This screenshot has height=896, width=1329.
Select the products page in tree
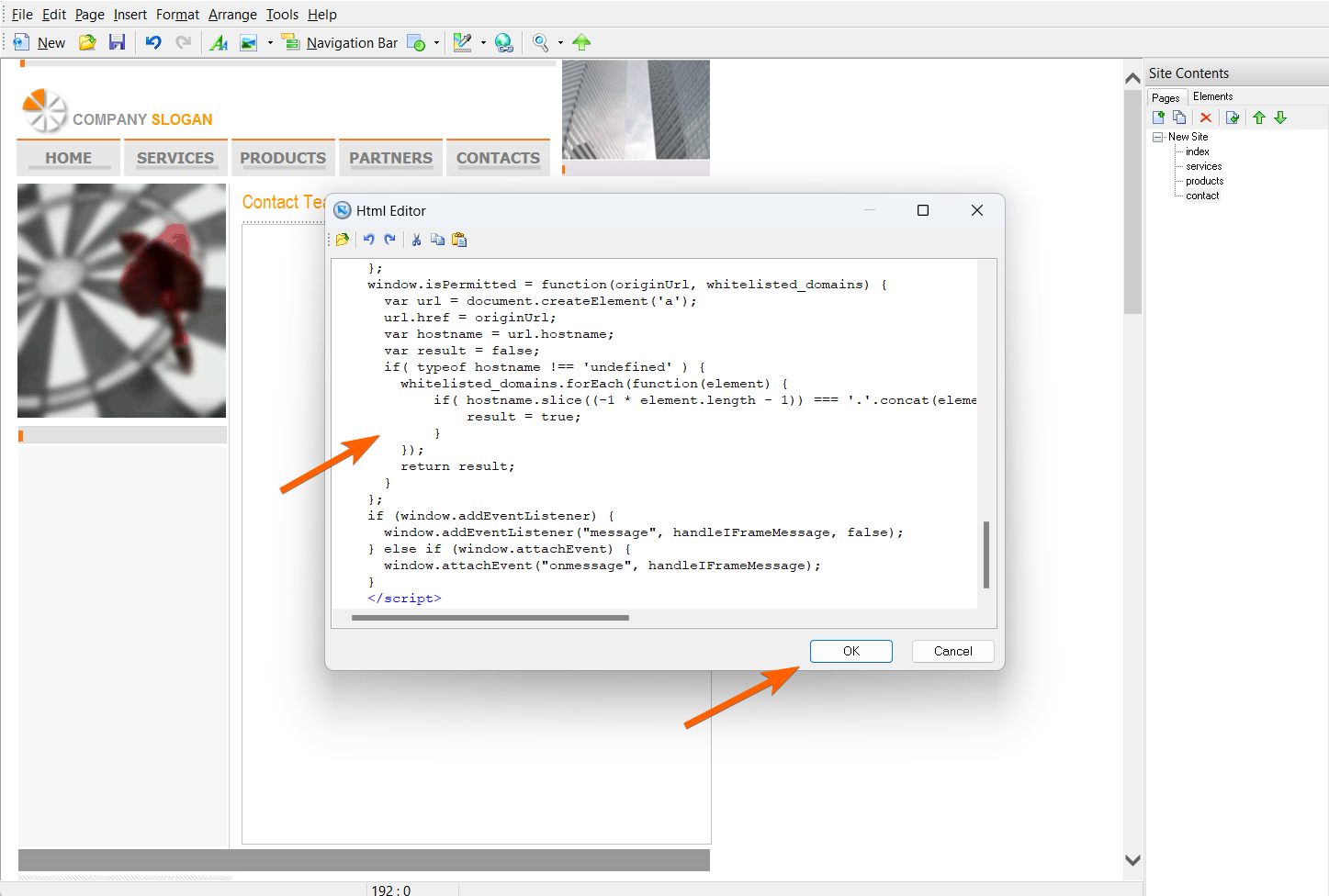(1204, 181)
